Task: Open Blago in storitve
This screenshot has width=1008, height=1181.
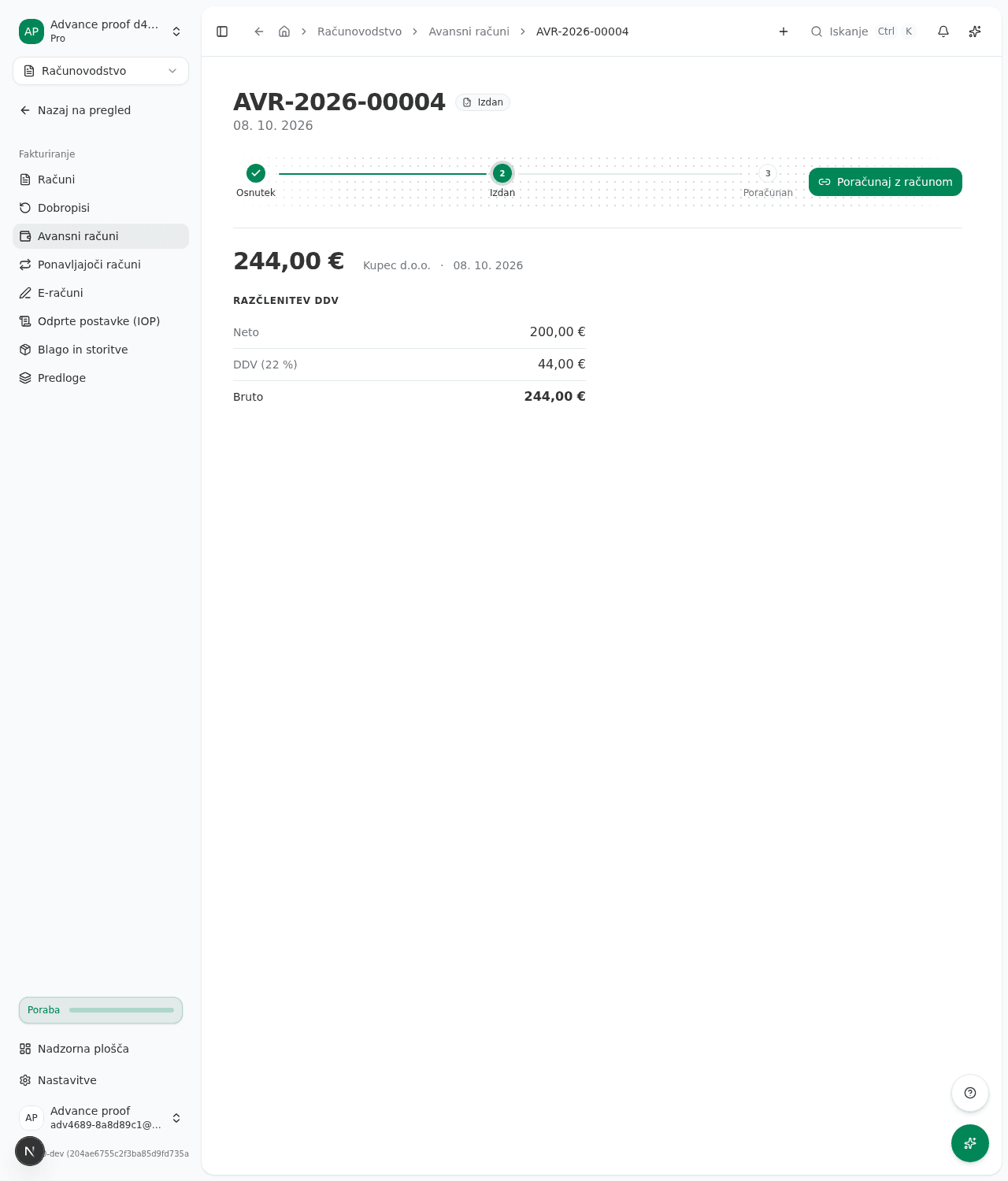Action: 101,350
